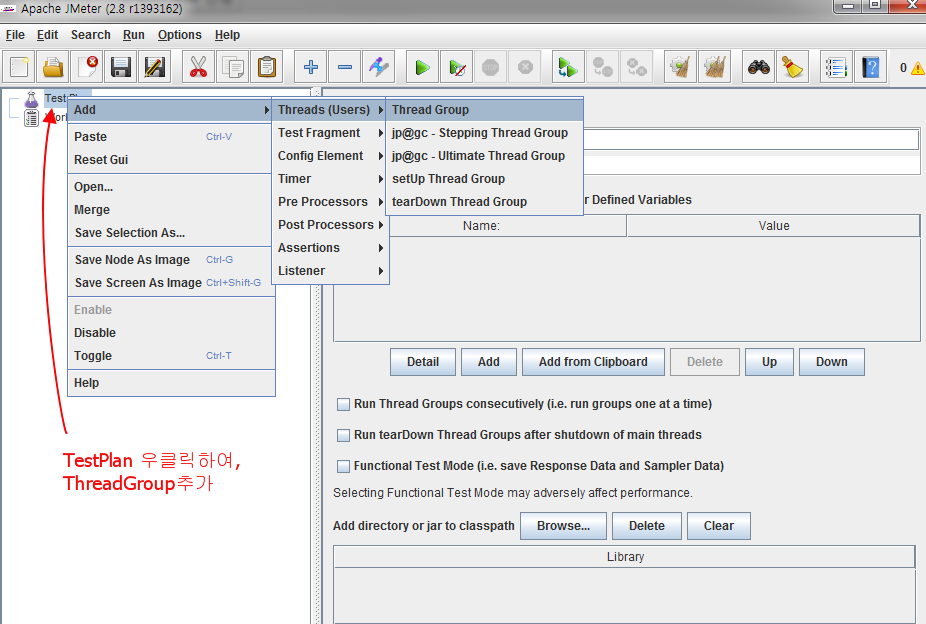Open the Listener submenu
926x624 pixels.
[x=330, y=271]
